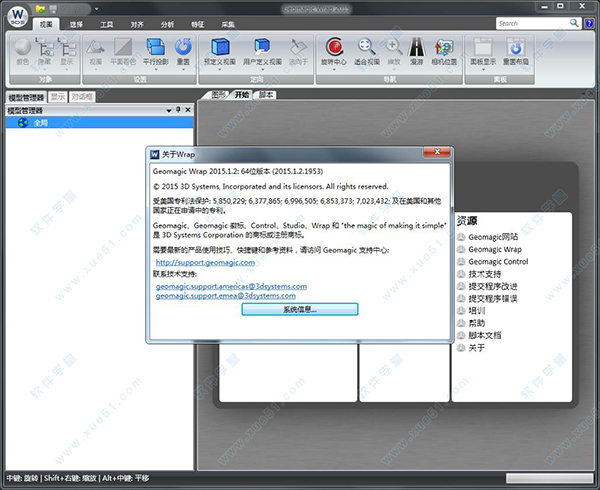Expand the 缩放 dropdown arrow
This screenshot has height=490, width=600.
[394, 70]
